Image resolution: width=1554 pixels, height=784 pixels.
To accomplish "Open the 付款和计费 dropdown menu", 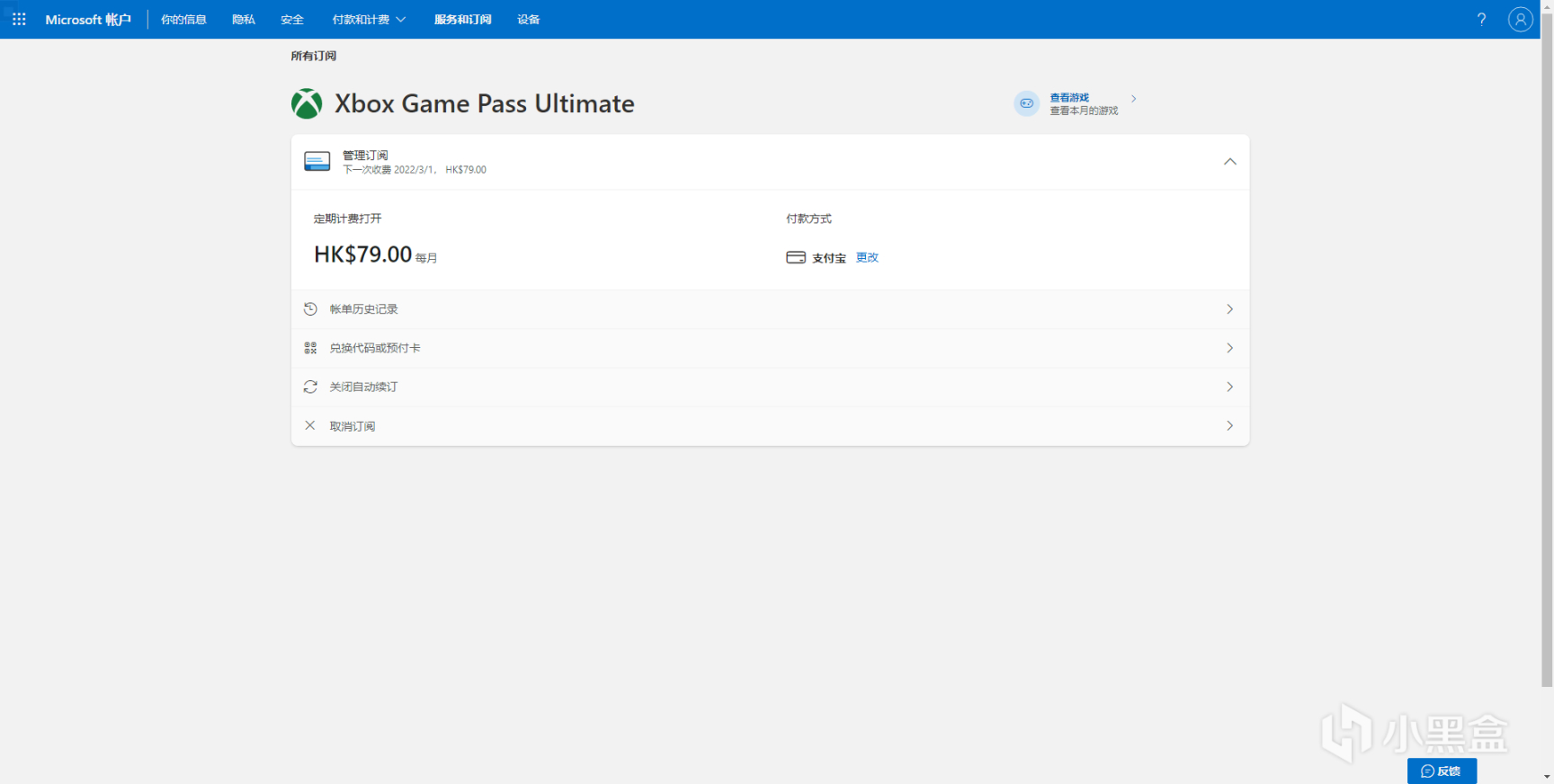I will point(369,19).
